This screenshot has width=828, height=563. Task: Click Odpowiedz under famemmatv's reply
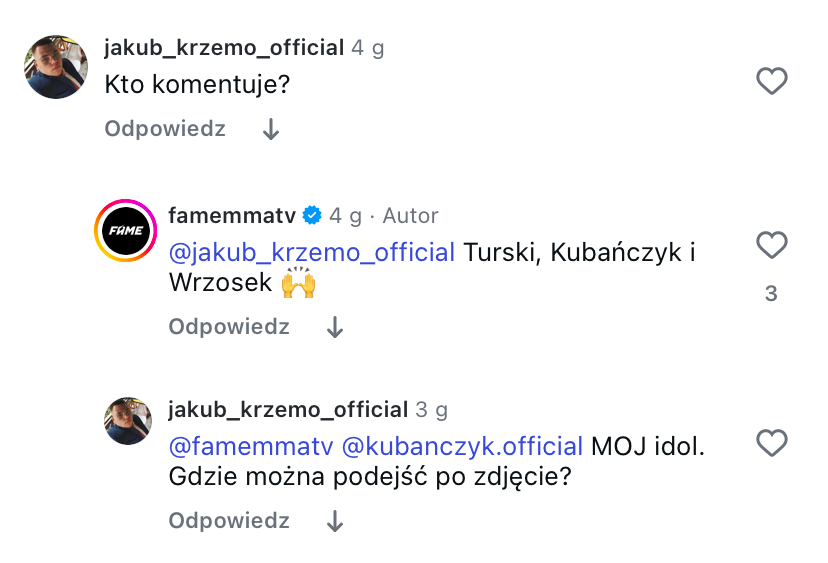(x=229, y=327)
